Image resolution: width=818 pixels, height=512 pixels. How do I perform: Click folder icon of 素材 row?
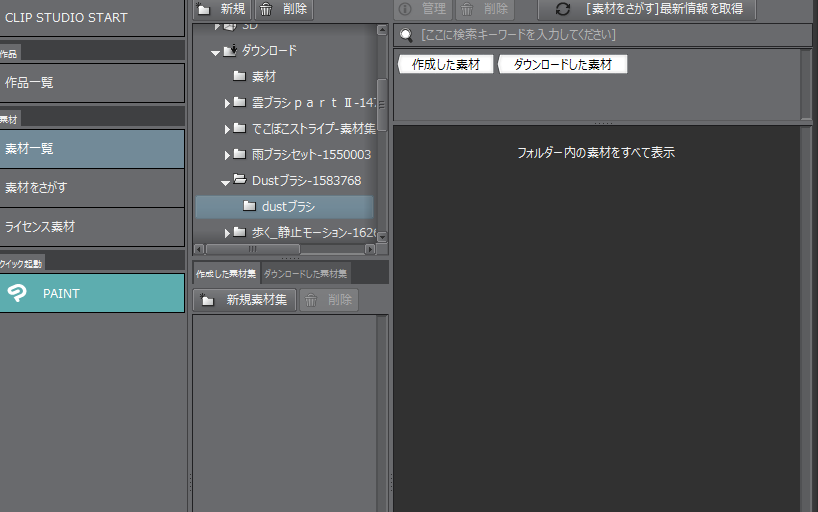tap(239, 76)
